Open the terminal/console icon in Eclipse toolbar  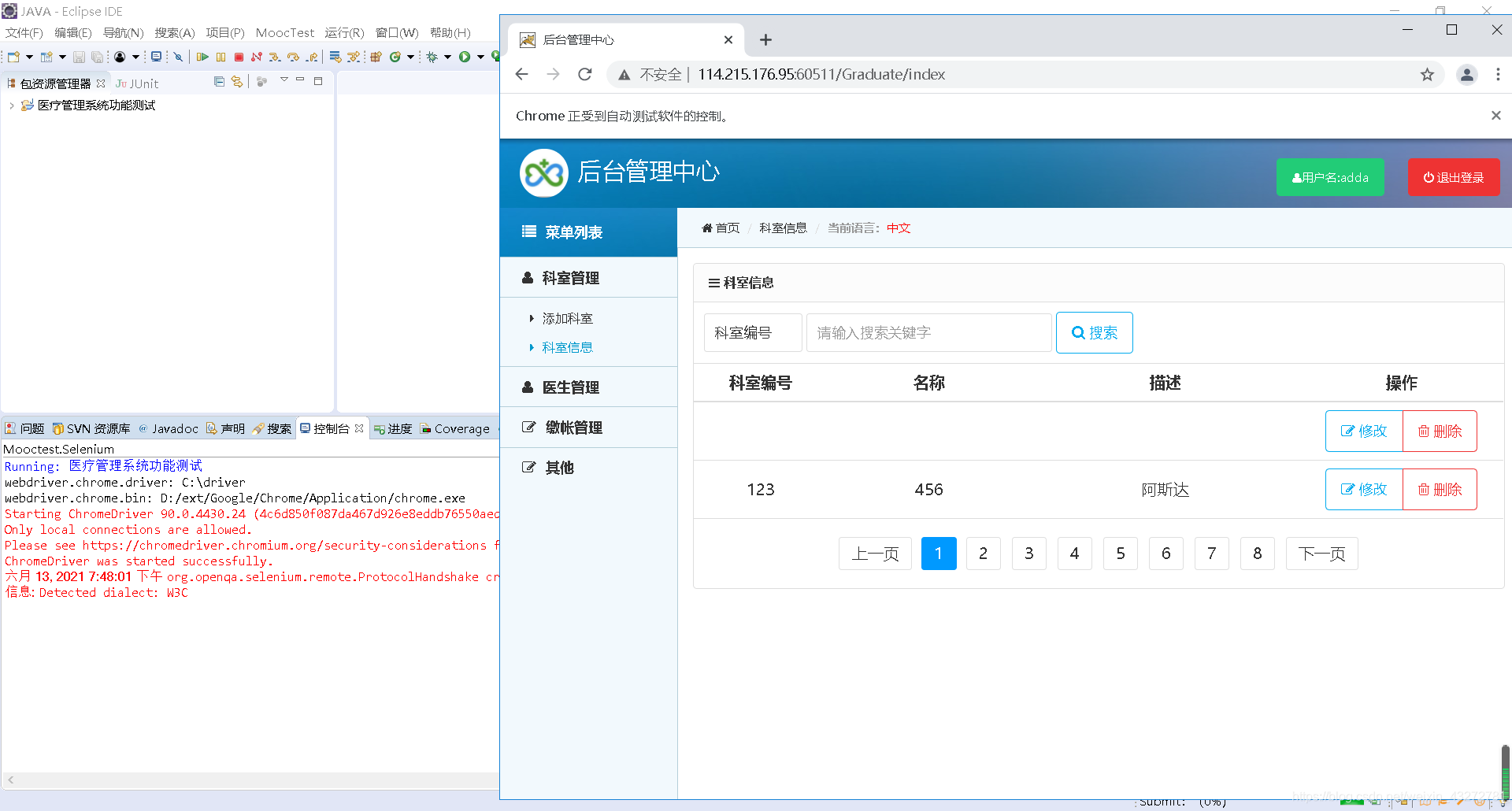[156, 57]
